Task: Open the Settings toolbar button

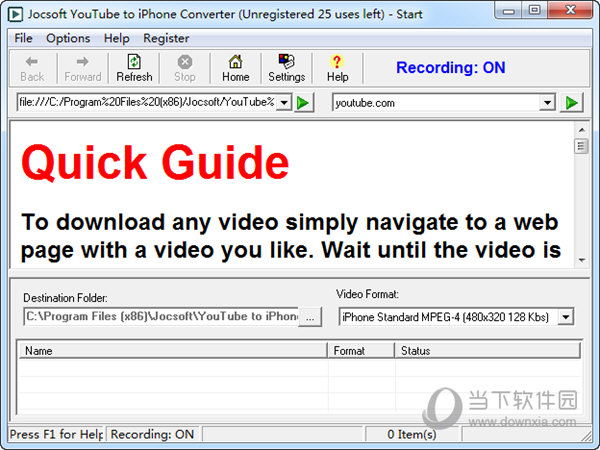Action: click(x=287, y=68)
